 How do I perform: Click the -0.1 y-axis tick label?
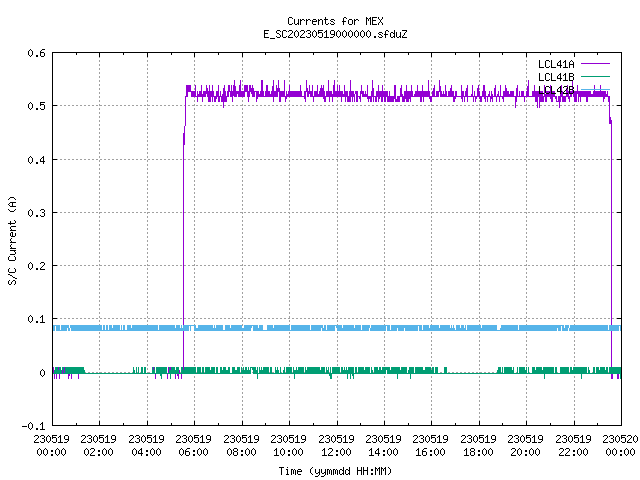click(33, 426)
